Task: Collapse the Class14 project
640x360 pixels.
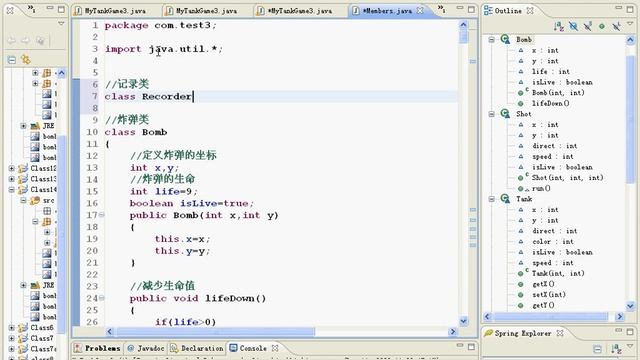Action: pos(11,189)
